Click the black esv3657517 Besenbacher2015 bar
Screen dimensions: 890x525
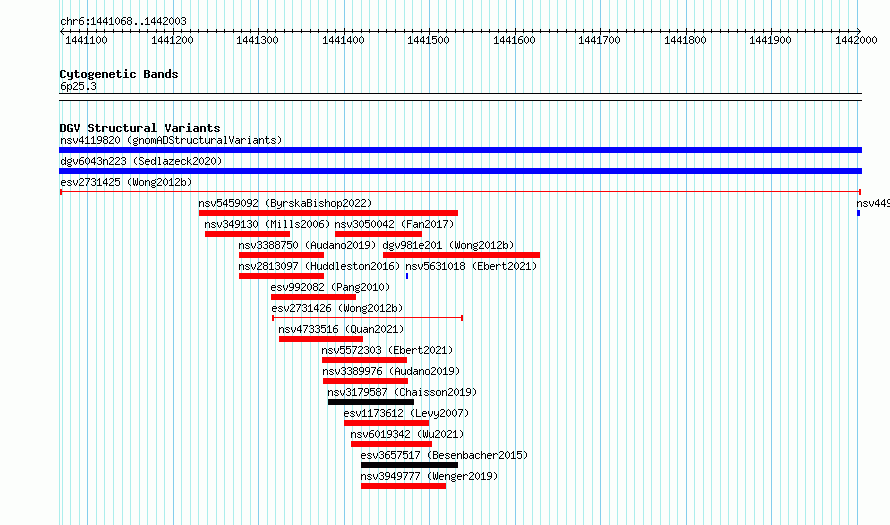pyautogui.click(x=409, y=465)
